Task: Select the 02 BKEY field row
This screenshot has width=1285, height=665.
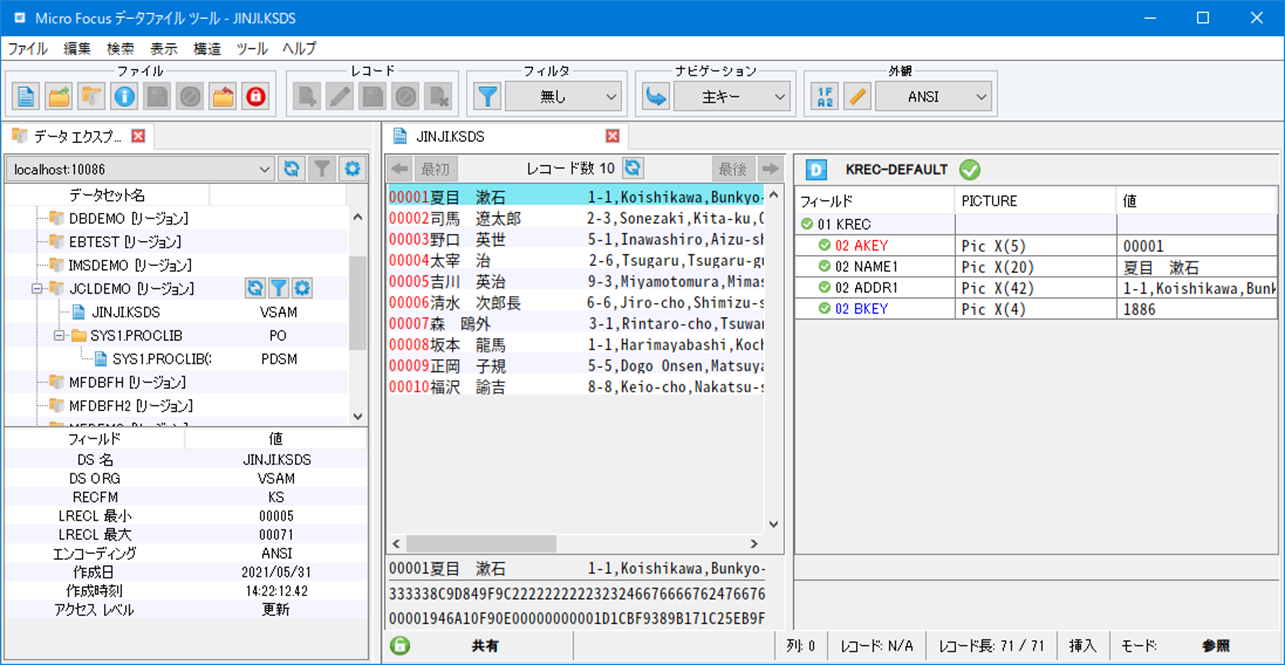Action: (x=1036, y=309)
